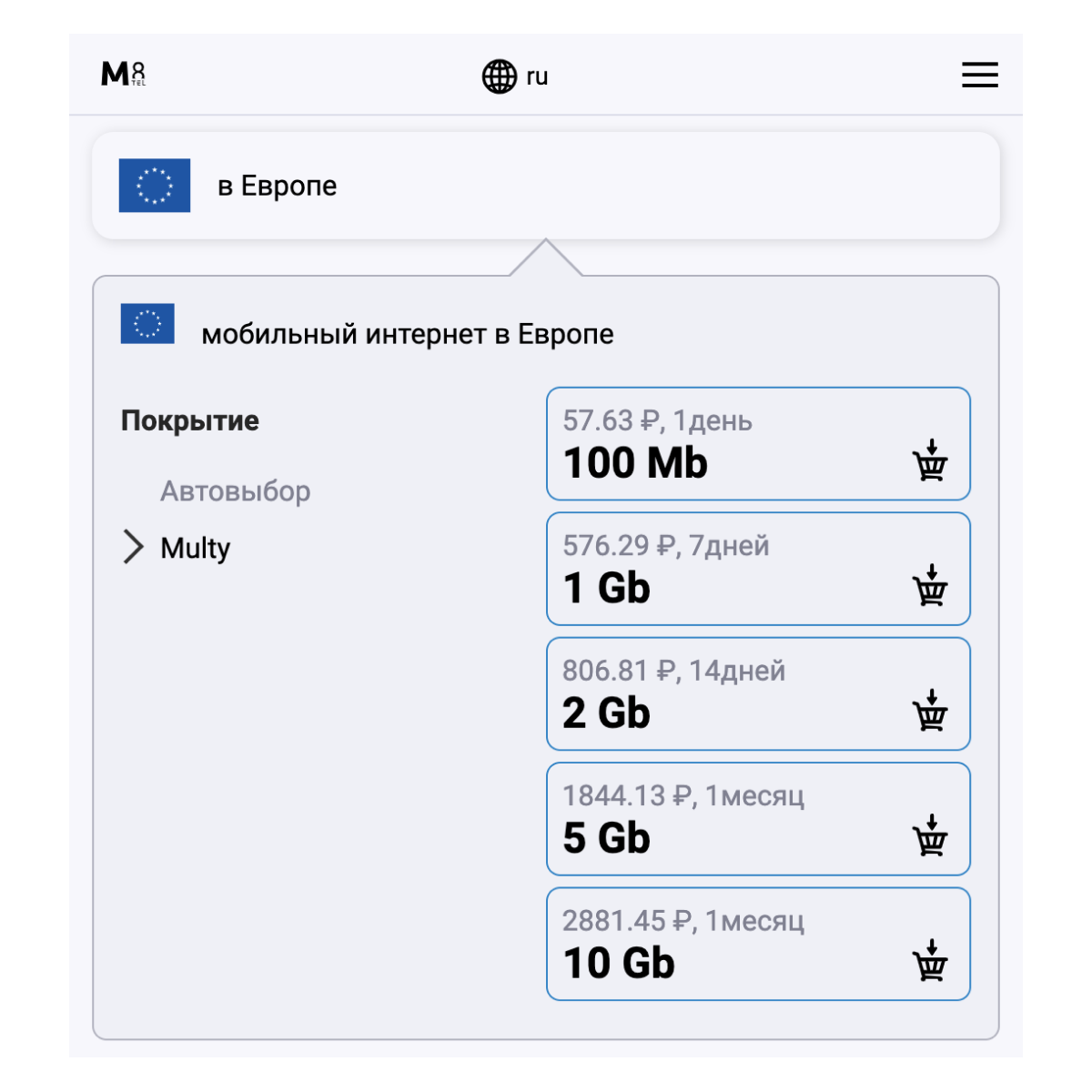
Task: Choose the 576.29 ₽ seven-day plan
Action: pyautogui.click(x=758, y=569)
